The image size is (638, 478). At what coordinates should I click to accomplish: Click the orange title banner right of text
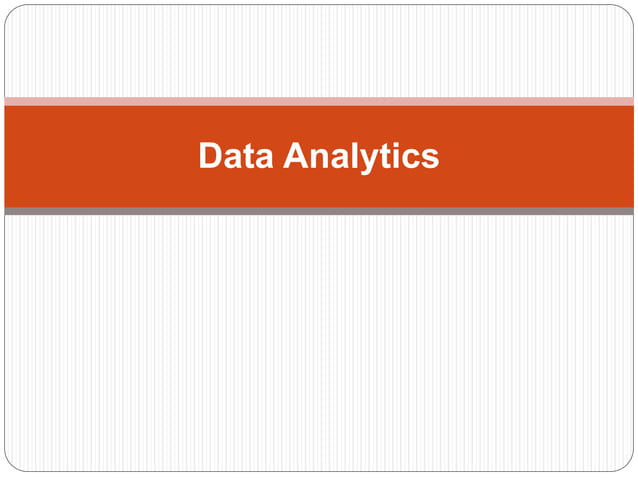point(537,157)
